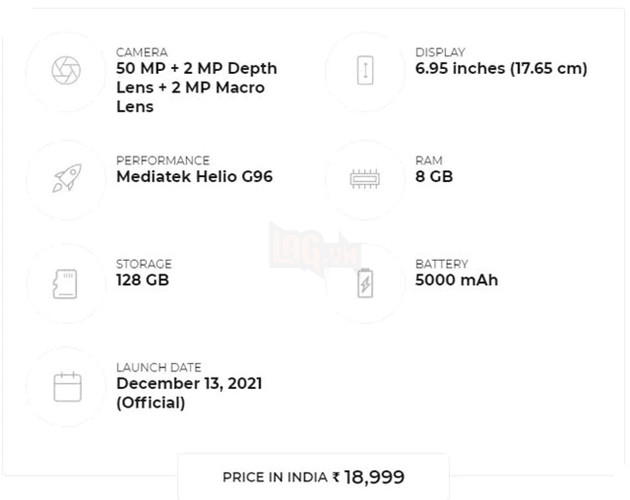Click the 128 GB storage value
630x500 pixels.
point(142,280)
